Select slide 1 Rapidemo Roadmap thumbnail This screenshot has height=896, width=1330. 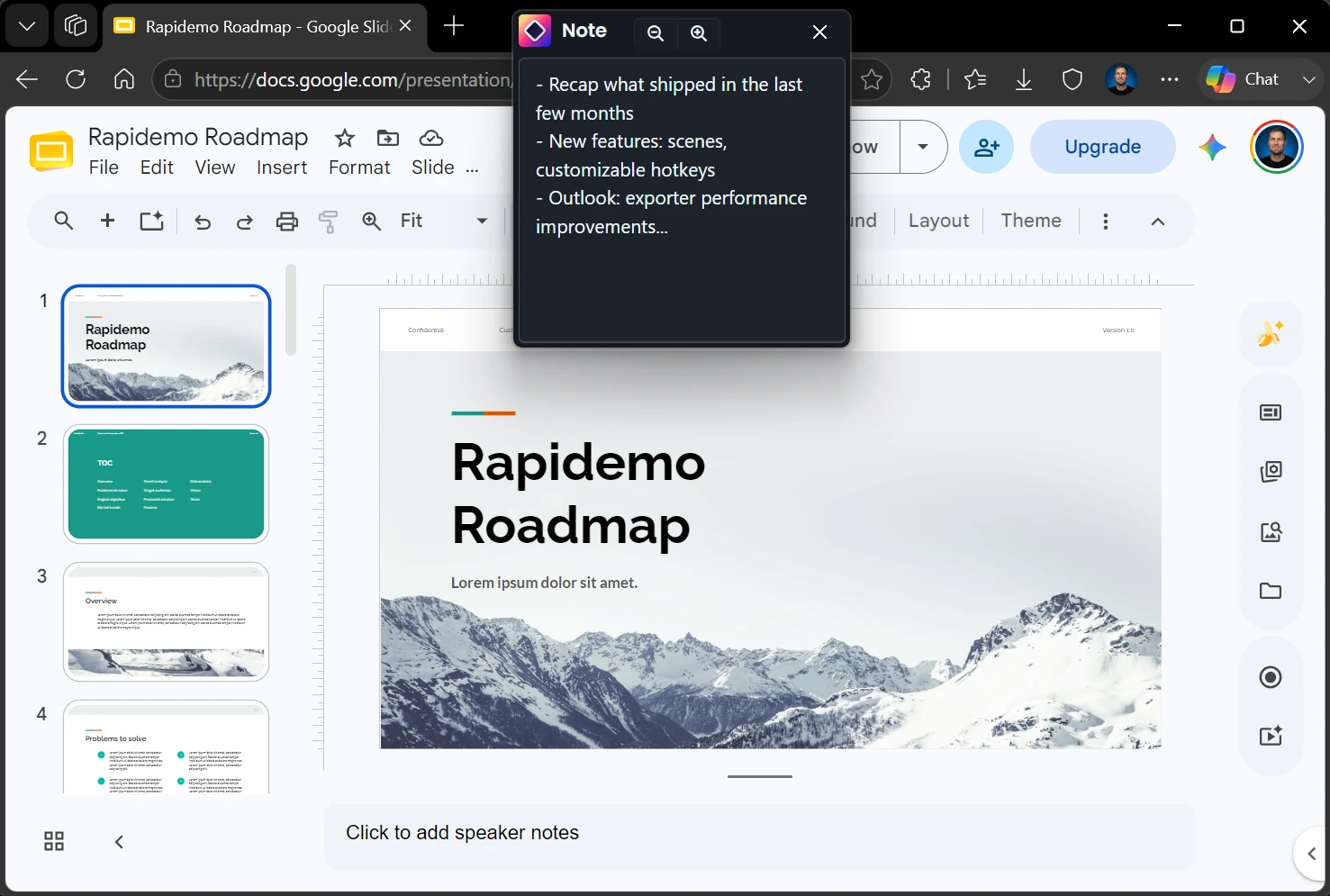[x=167, y=347]
